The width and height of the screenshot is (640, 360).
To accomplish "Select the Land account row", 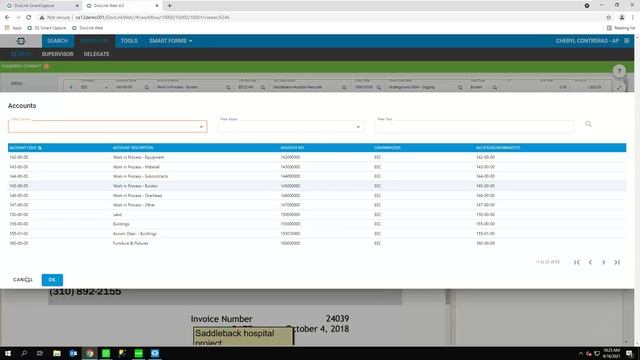I will click(x=317, y=214).
